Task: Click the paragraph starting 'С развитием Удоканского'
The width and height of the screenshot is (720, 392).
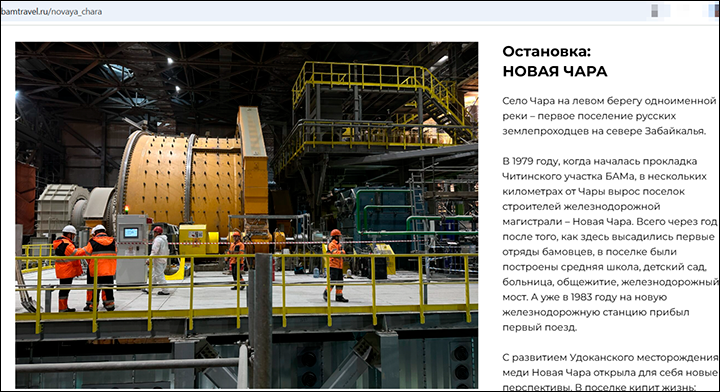Action: click(610, 372)
